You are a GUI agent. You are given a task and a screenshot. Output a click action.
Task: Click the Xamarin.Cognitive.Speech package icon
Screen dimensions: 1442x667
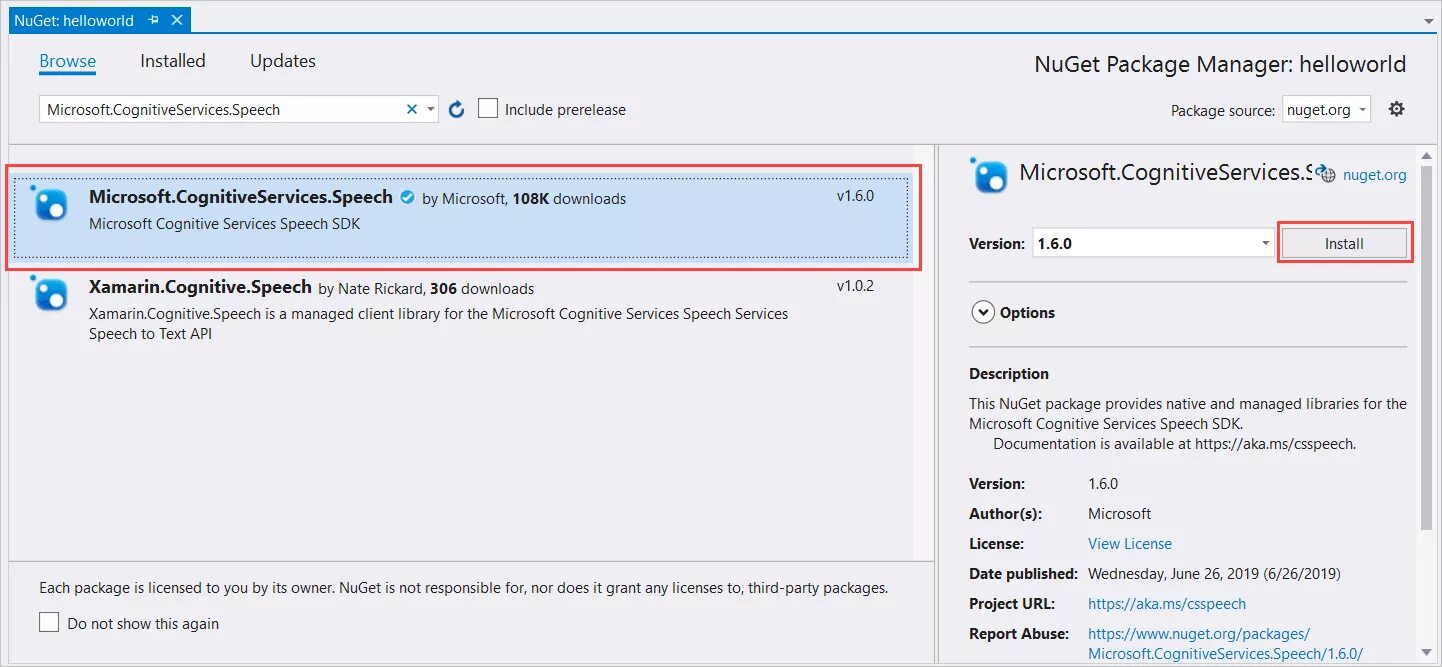coord(50,294)
